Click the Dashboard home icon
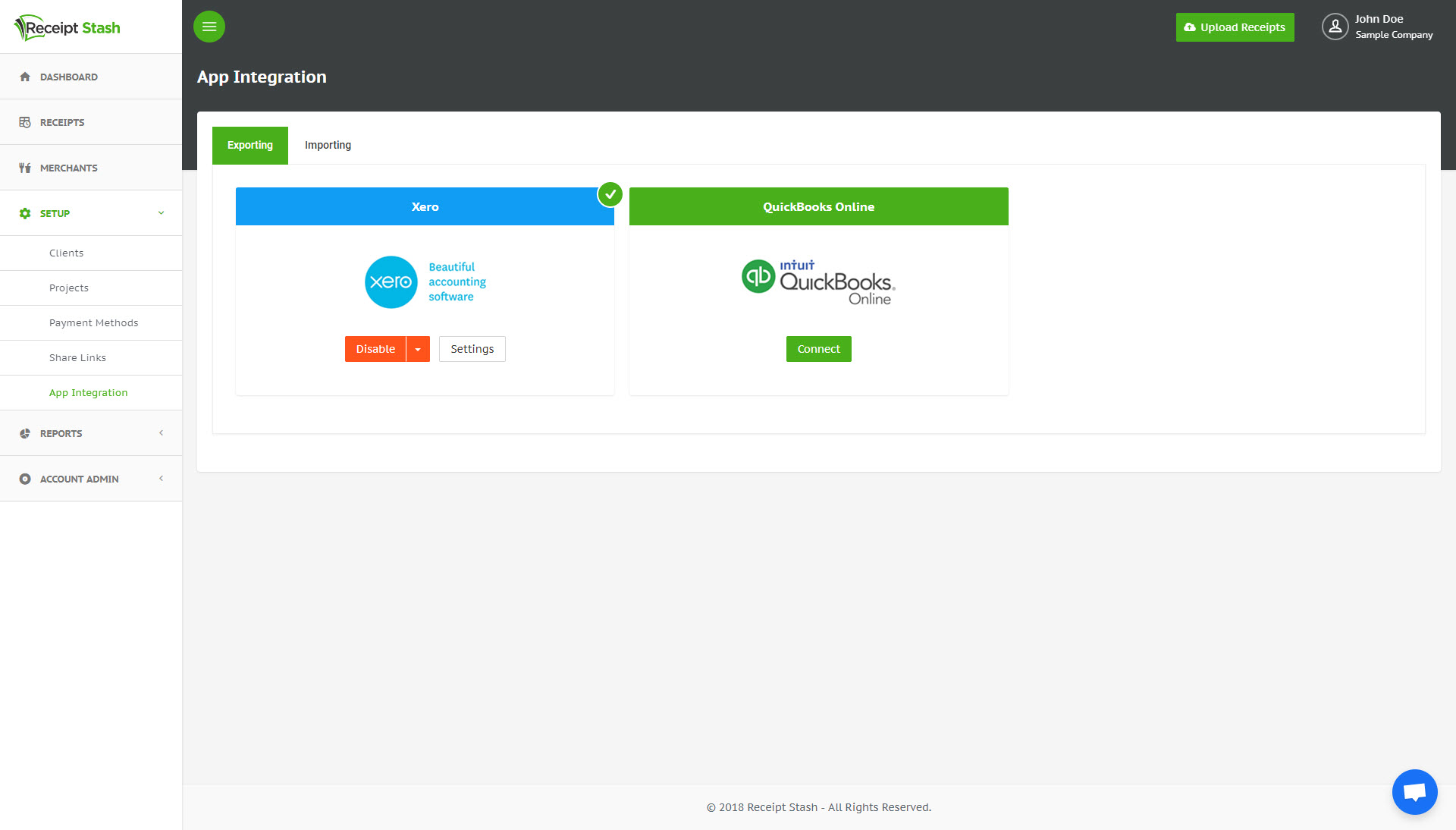The image size is (1456, 830). point(25,77)
